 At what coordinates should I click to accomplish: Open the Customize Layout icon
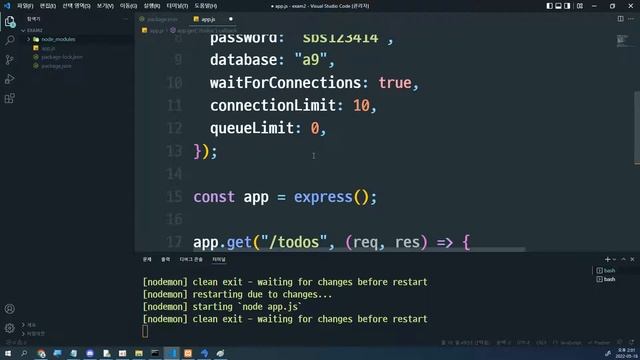click(x=580, y=6)
